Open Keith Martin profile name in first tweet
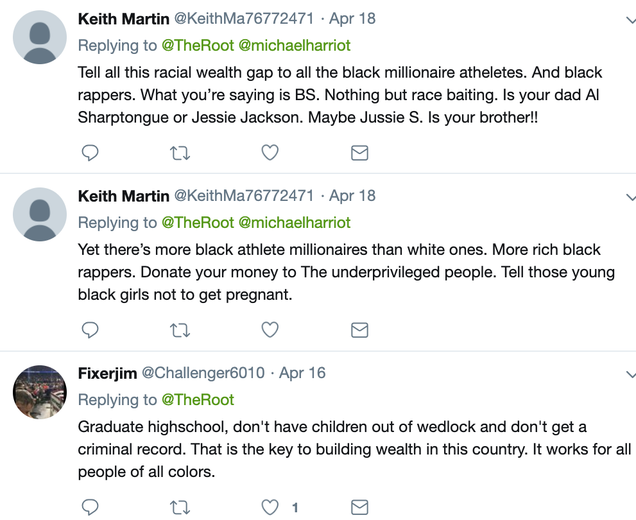 [x=124, y=19]
